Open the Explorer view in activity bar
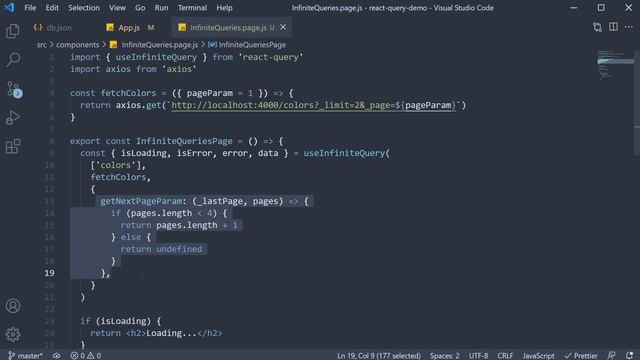 click(x=13, y=31)
